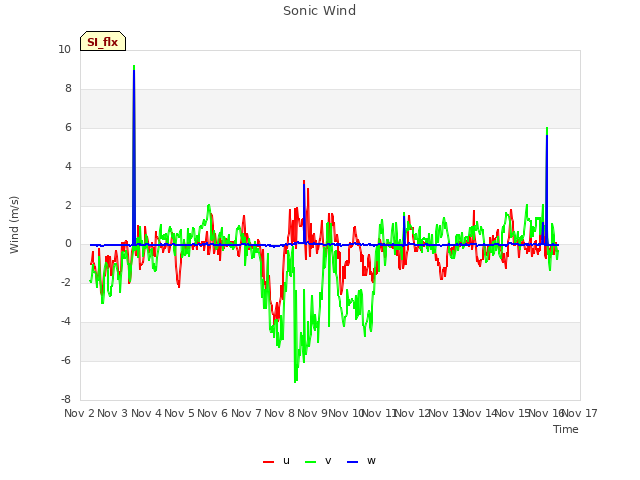The width and height of the screenshot is (640, 480).
Task: Click the Nov 6 x-axis label
Action: click(x=213, y=413)
